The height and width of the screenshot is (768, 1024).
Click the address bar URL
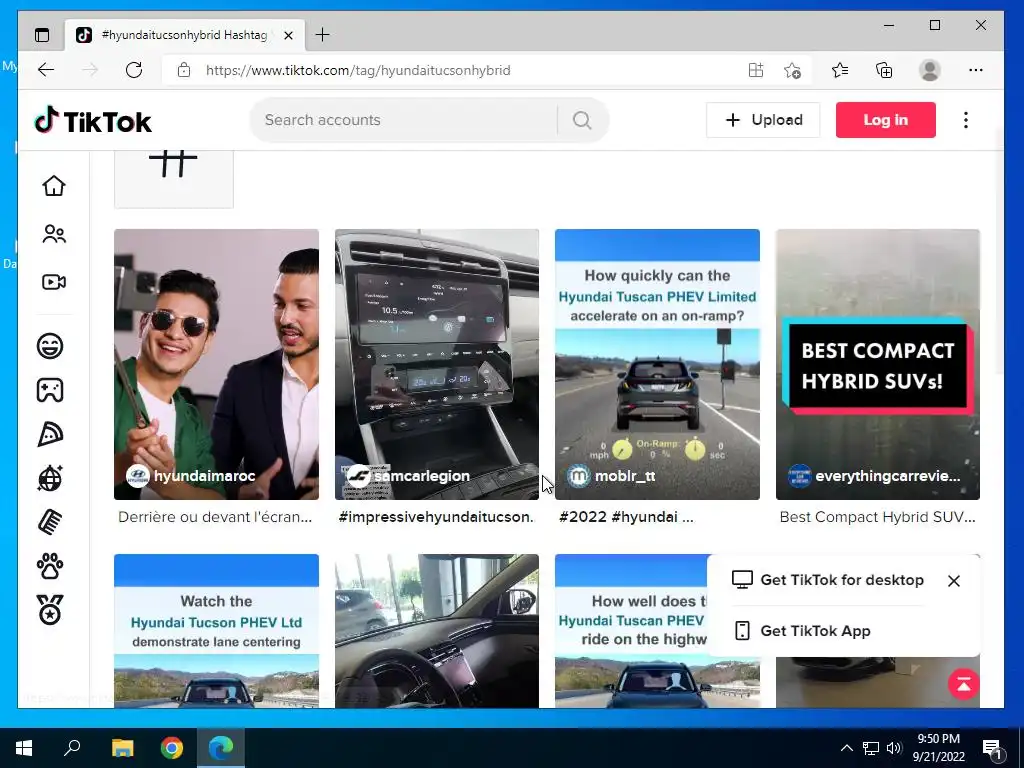point(358,70)
